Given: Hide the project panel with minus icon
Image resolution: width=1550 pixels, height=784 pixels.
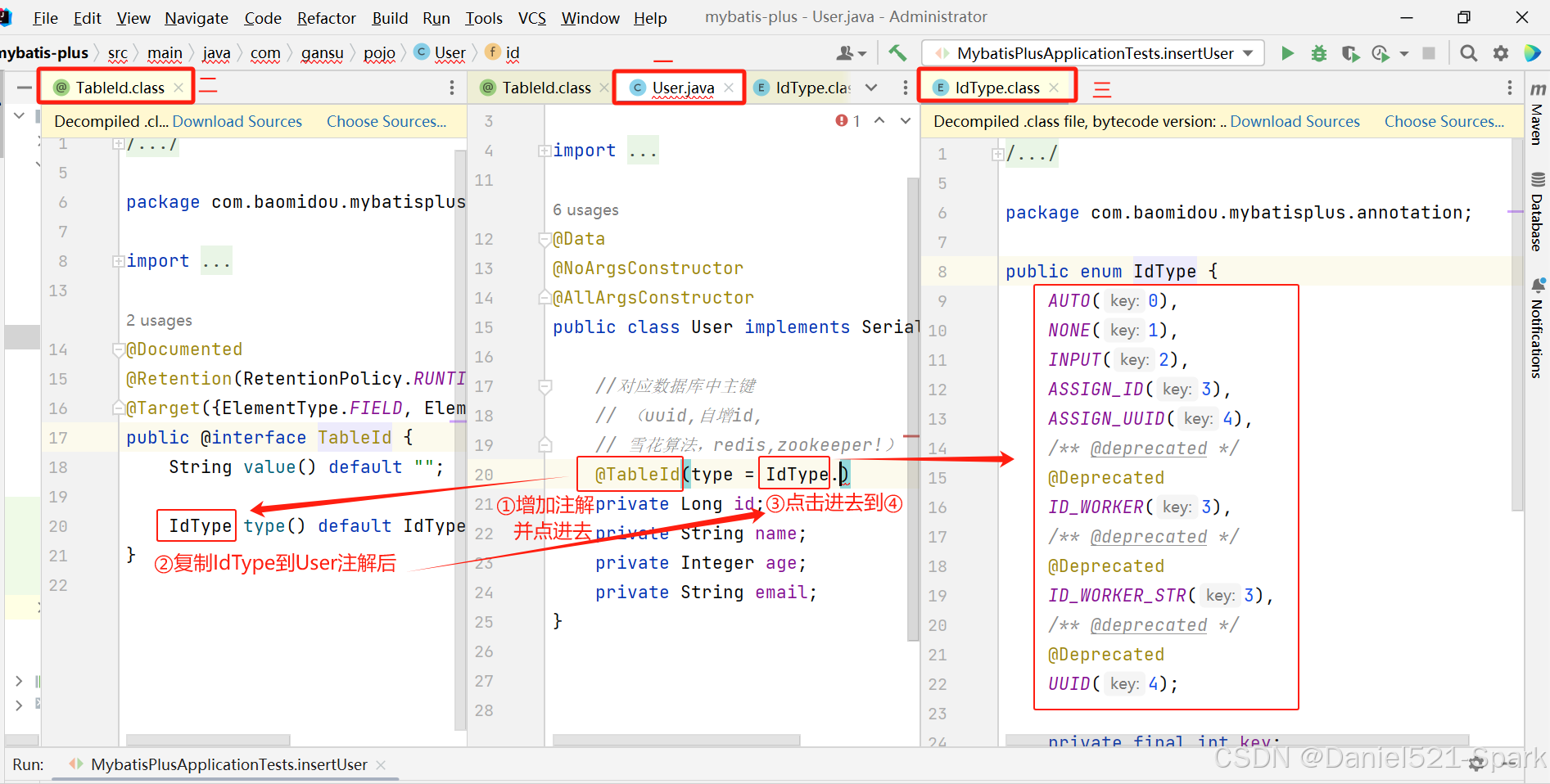Looking at the screenshot, I should pos(25,88).
